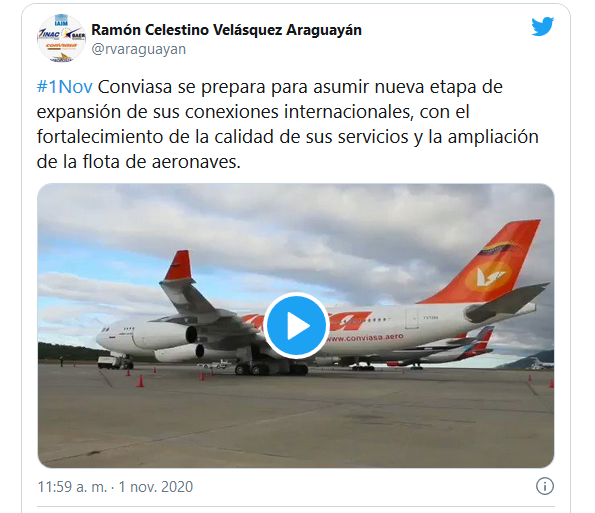Viewport: 595px width, 513px height.
Task: Click the tweet text about Conviasa expansion
Action: (x=288, y=124)
